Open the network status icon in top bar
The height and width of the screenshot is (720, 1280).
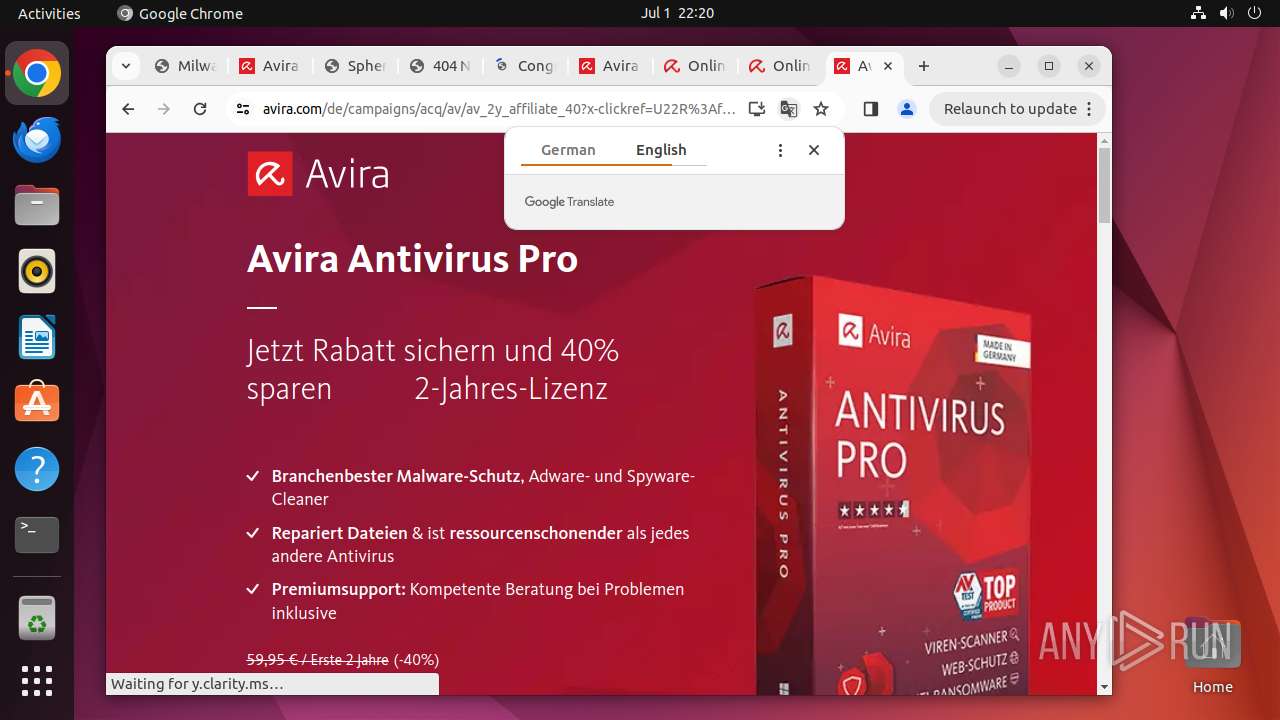pyautogui.click(x=1199, y=13)
